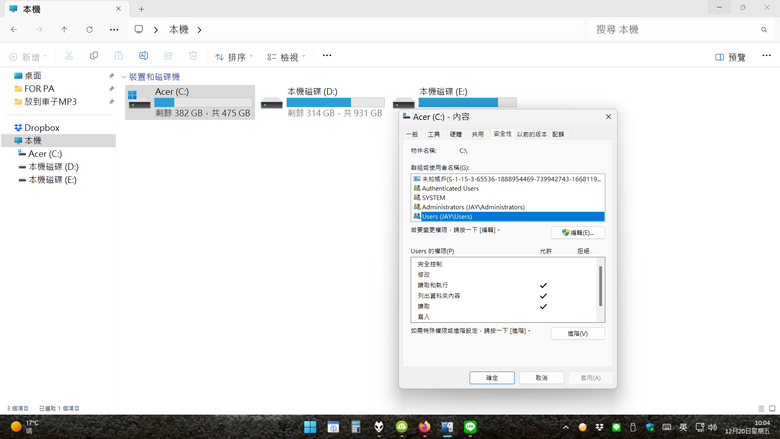Open the 新增 dropdown
The image size is (780, 439).
28,57
